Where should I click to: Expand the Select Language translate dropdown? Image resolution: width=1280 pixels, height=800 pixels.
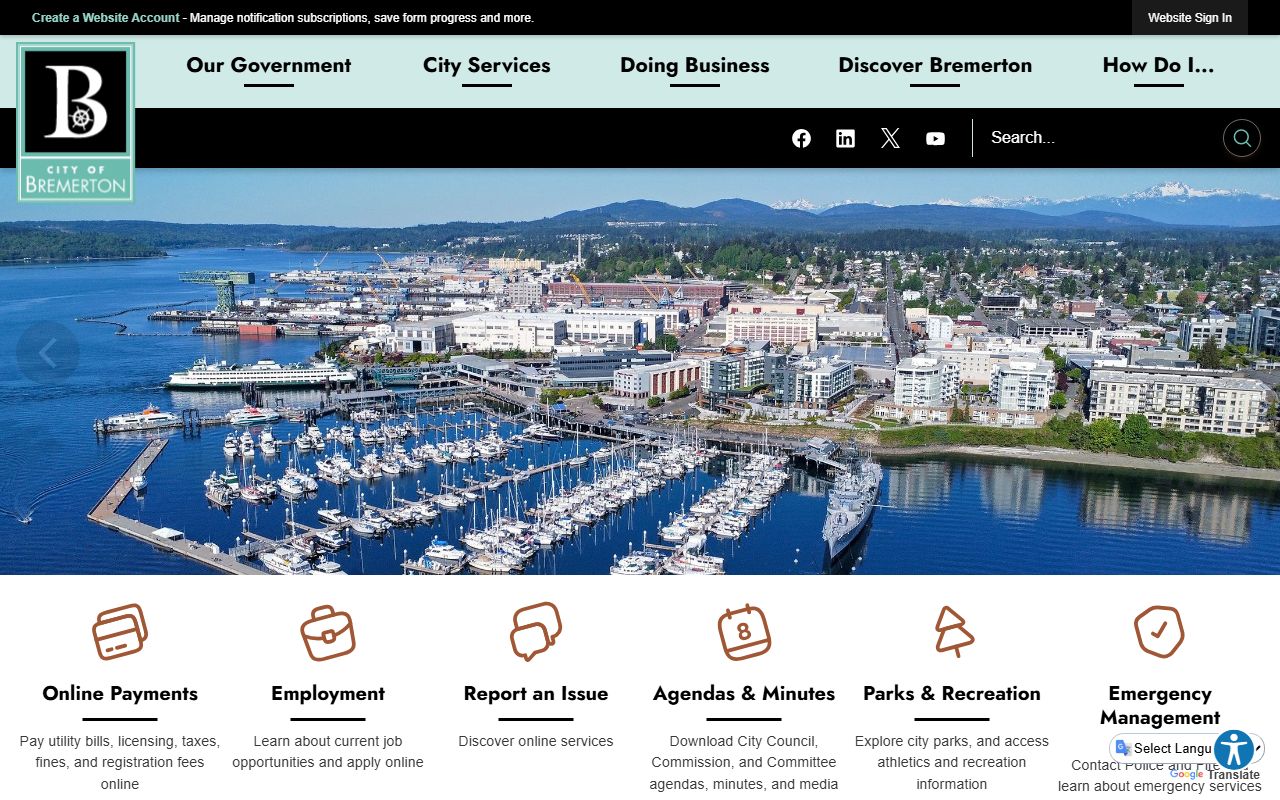[1185, 748]
